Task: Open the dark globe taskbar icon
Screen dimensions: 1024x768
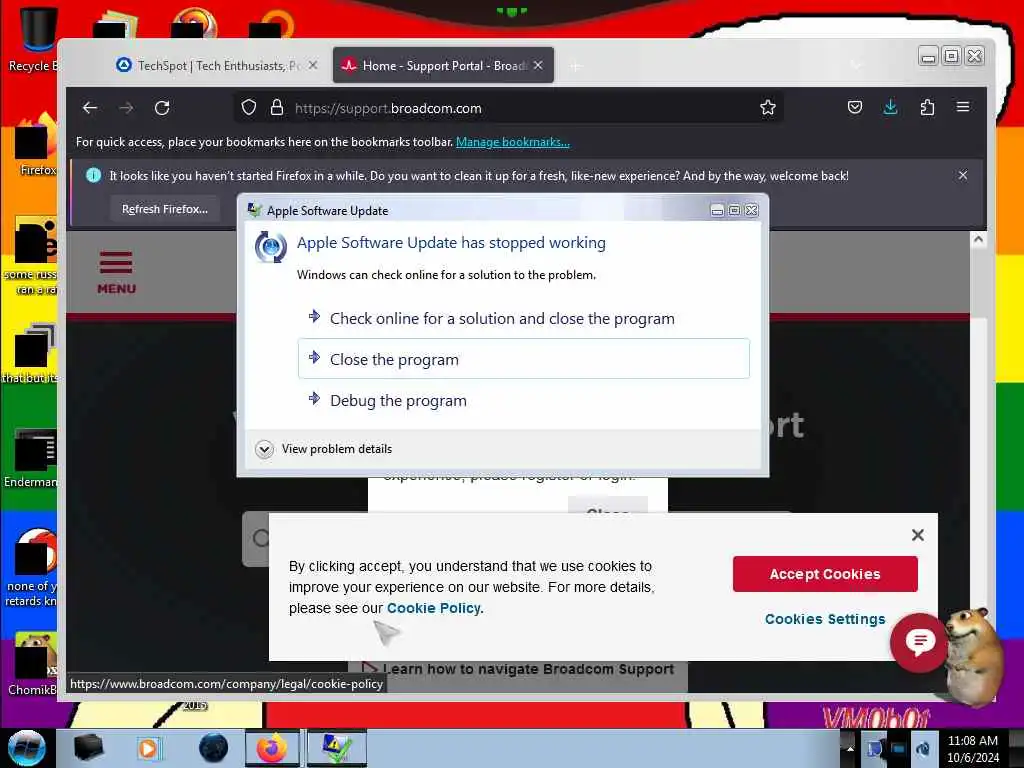Action: pos(214,748)
